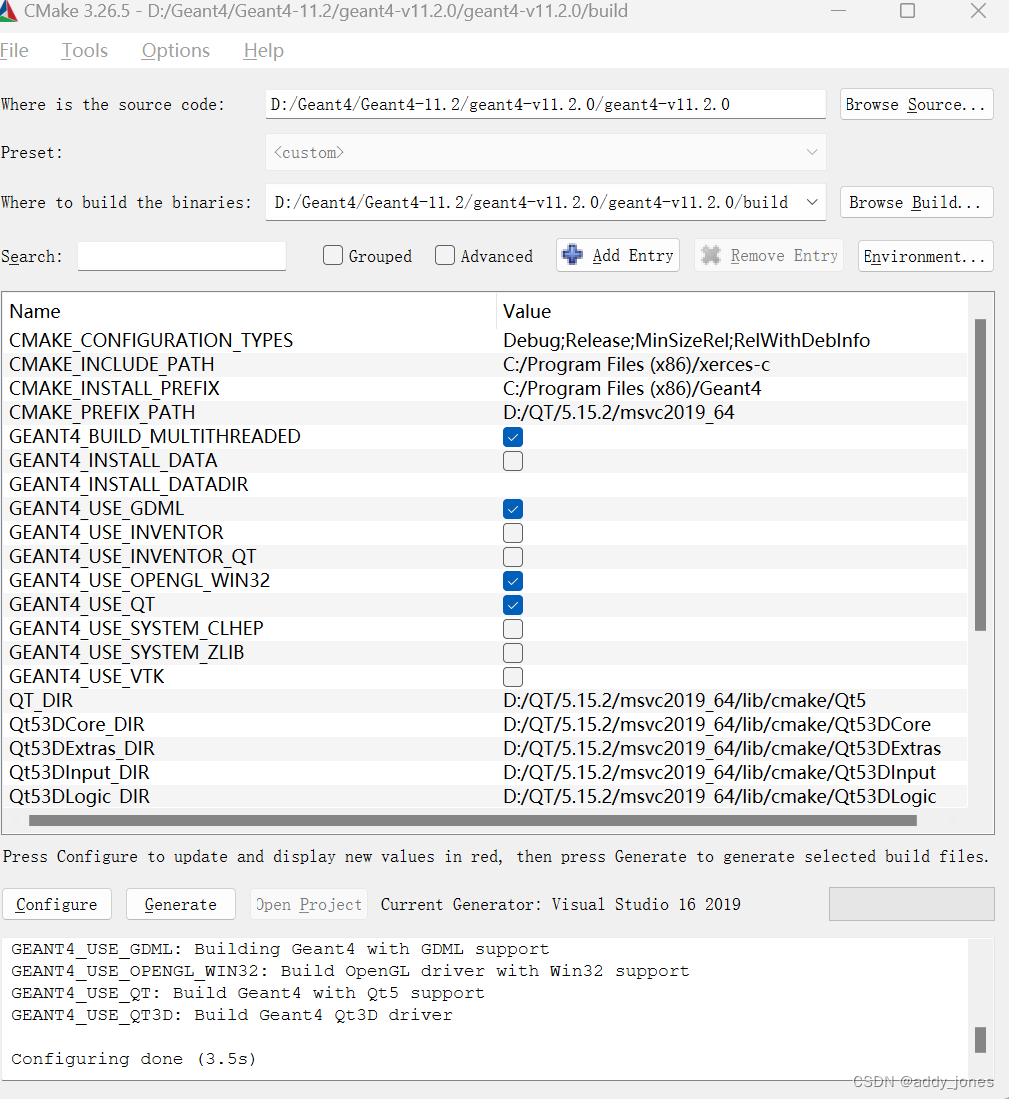Click the Remove Entry cross icon
This screenshot has height=1099, width=1009.
coord(711,255)
